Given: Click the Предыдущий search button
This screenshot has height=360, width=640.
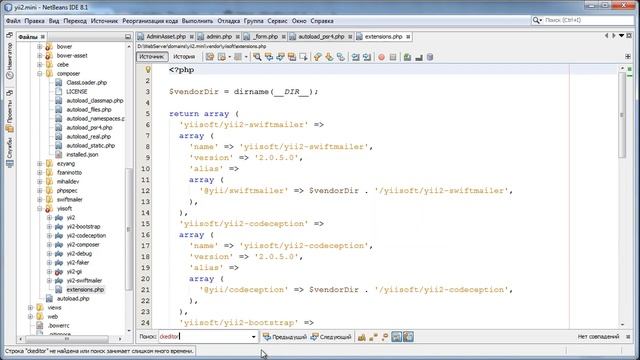Looking at the screenshot, I should pyautogui.click(x=284, y=337).
